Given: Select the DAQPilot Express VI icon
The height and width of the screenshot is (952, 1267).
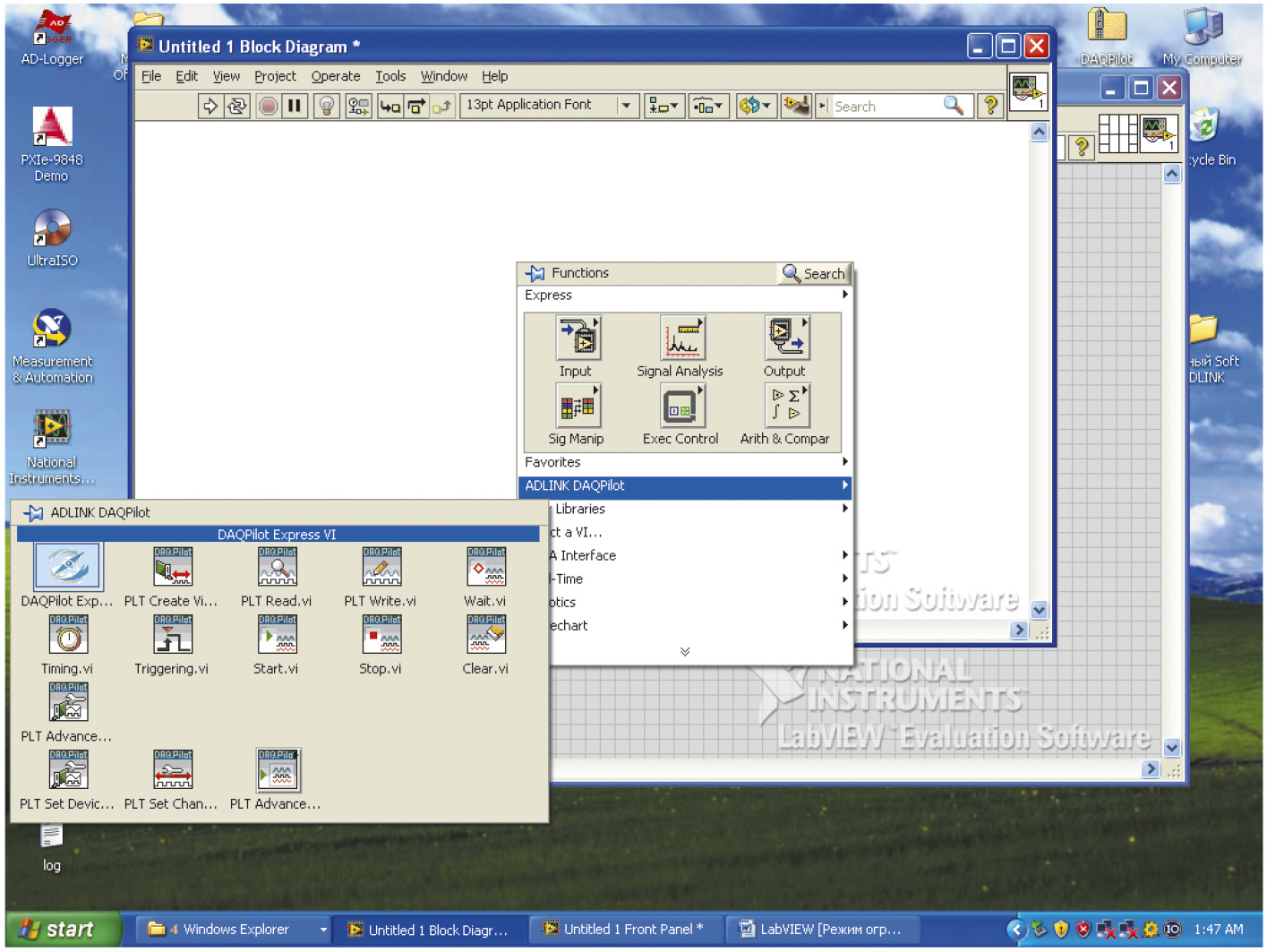Looking at the screenshot, I should [68, 568].
